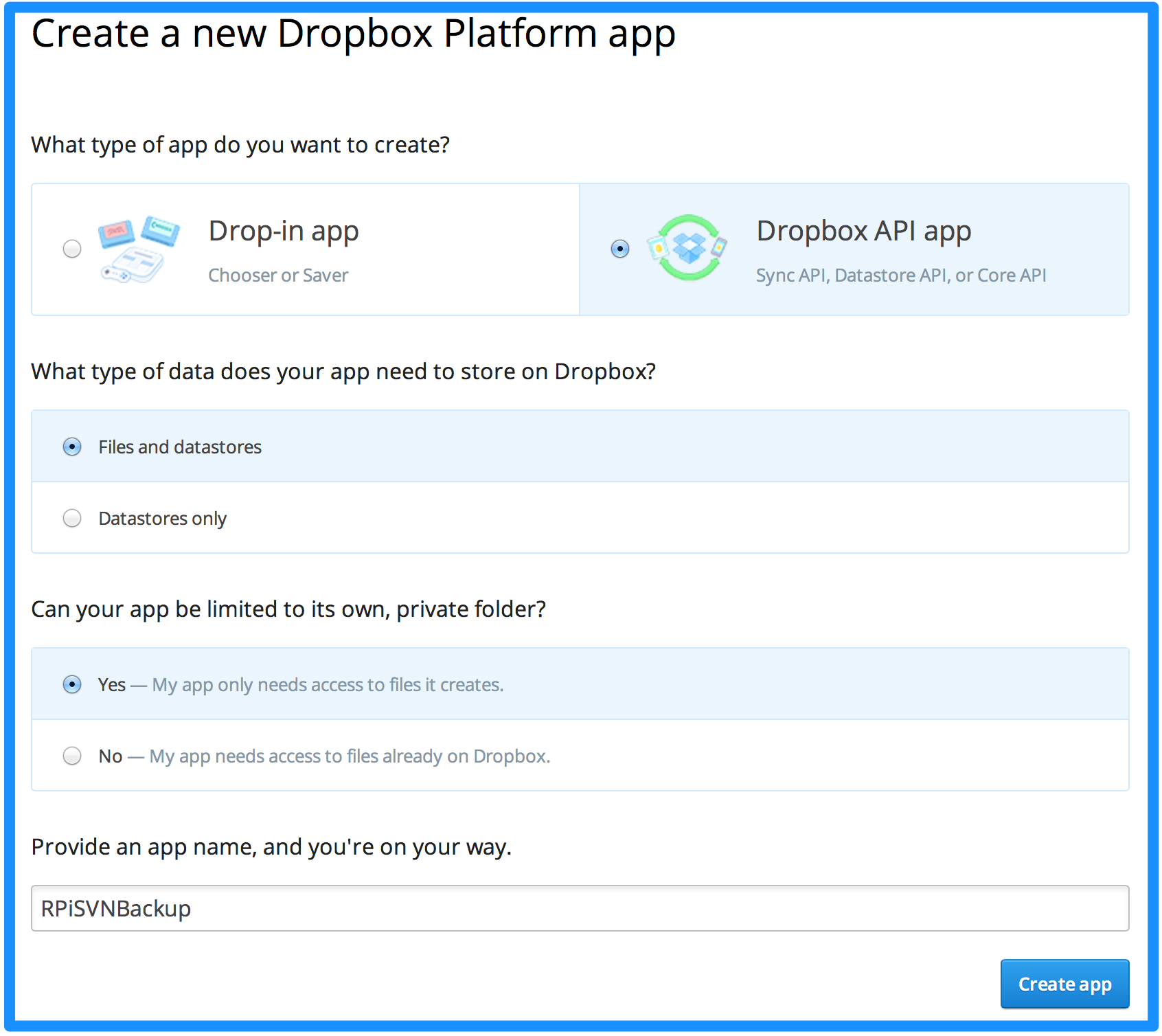Click the "Create a new Dropbox Platform app" heading
The height and width of the screenshot is (1036, 1162).
tap(353, 33)
